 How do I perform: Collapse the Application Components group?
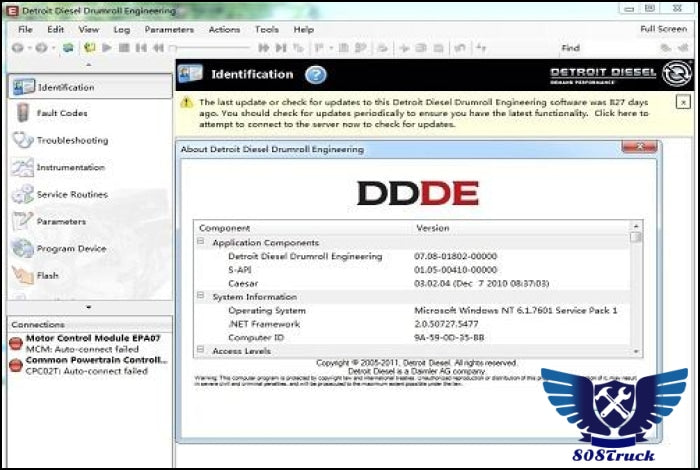click(200, 242)
